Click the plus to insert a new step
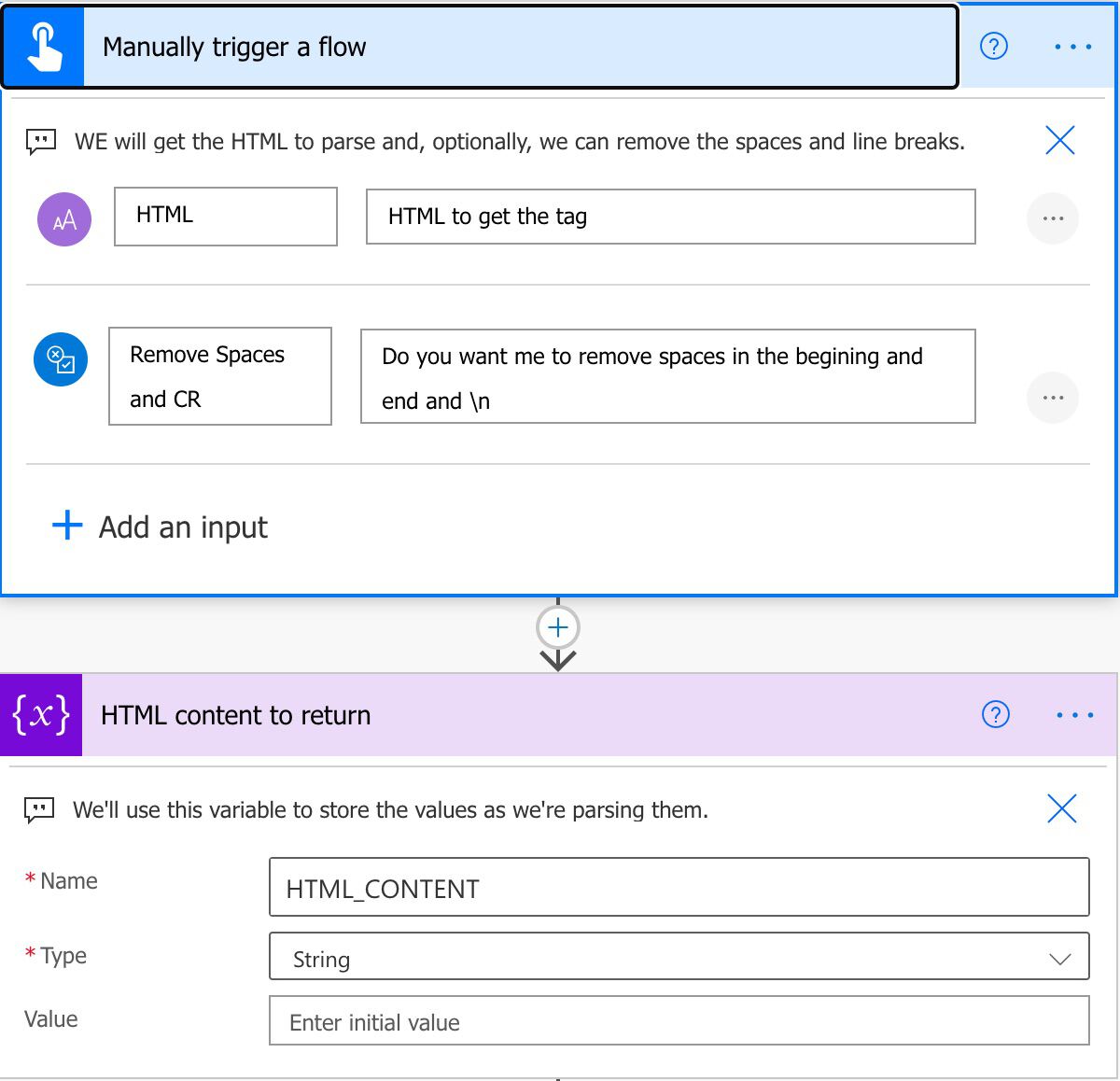This screenshot has height=1081, width=1120. (x=557, y=627)
